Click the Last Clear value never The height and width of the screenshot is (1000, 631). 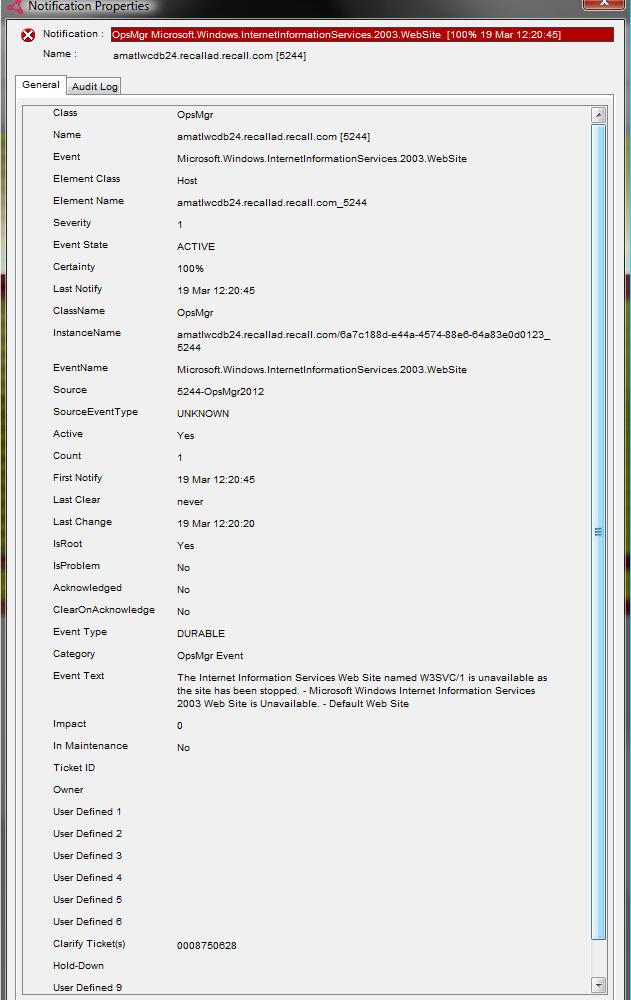click(190, 502)
